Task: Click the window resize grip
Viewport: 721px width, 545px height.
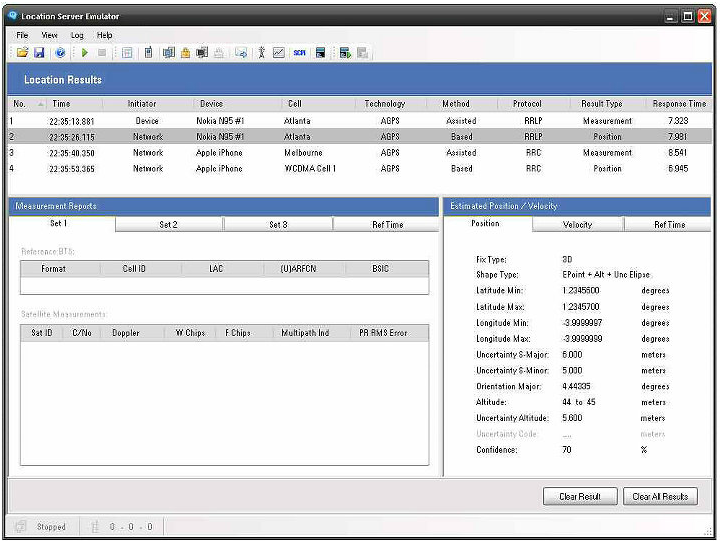Action: 708,531
